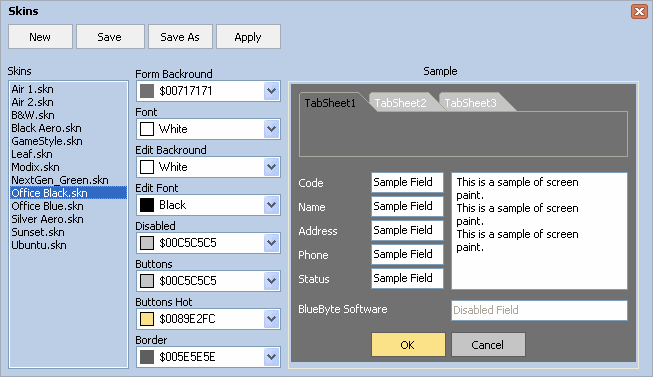Click the $00C5C5C5 value under Disabled

[x=188, y=243]
